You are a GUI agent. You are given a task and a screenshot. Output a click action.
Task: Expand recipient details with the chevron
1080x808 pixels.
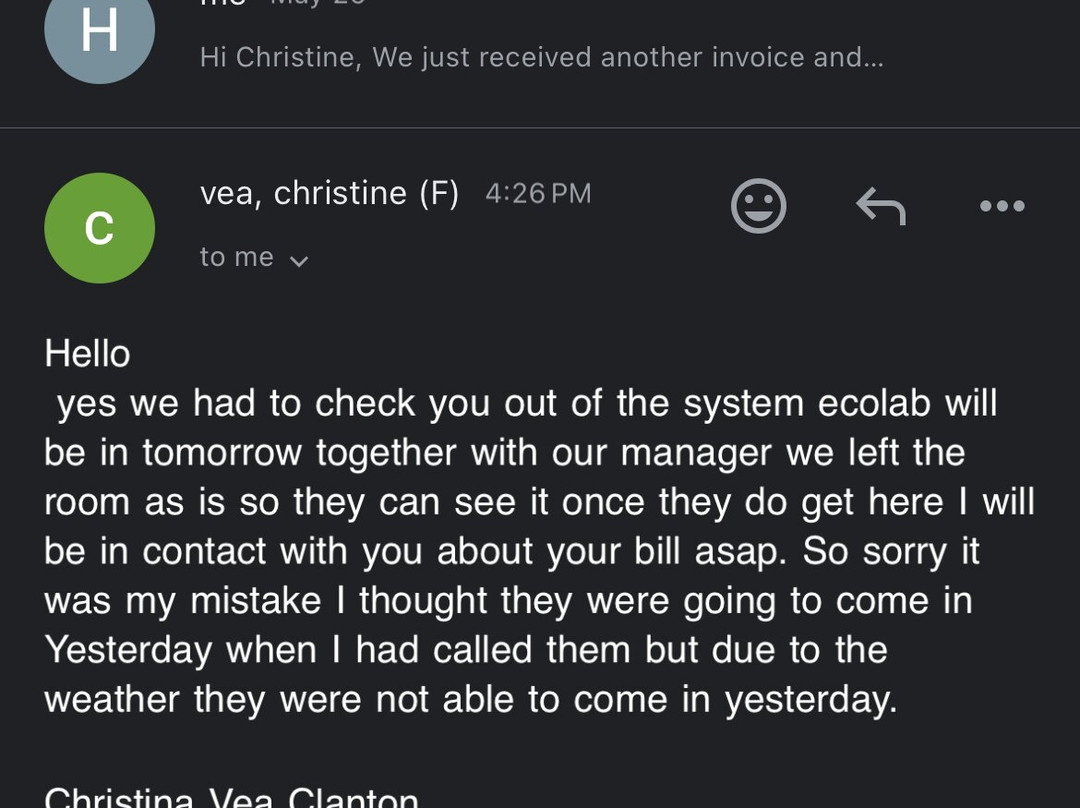click(x=298, y=261)
